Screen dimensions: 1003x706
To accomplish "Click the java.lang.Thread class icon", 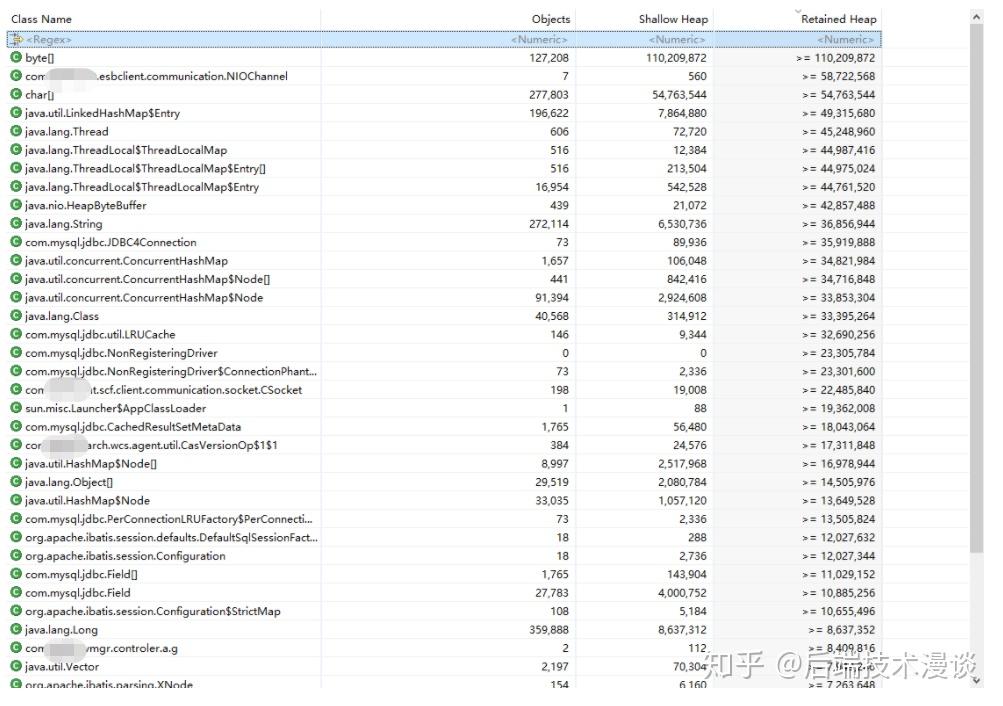I will tap(16, 131).
